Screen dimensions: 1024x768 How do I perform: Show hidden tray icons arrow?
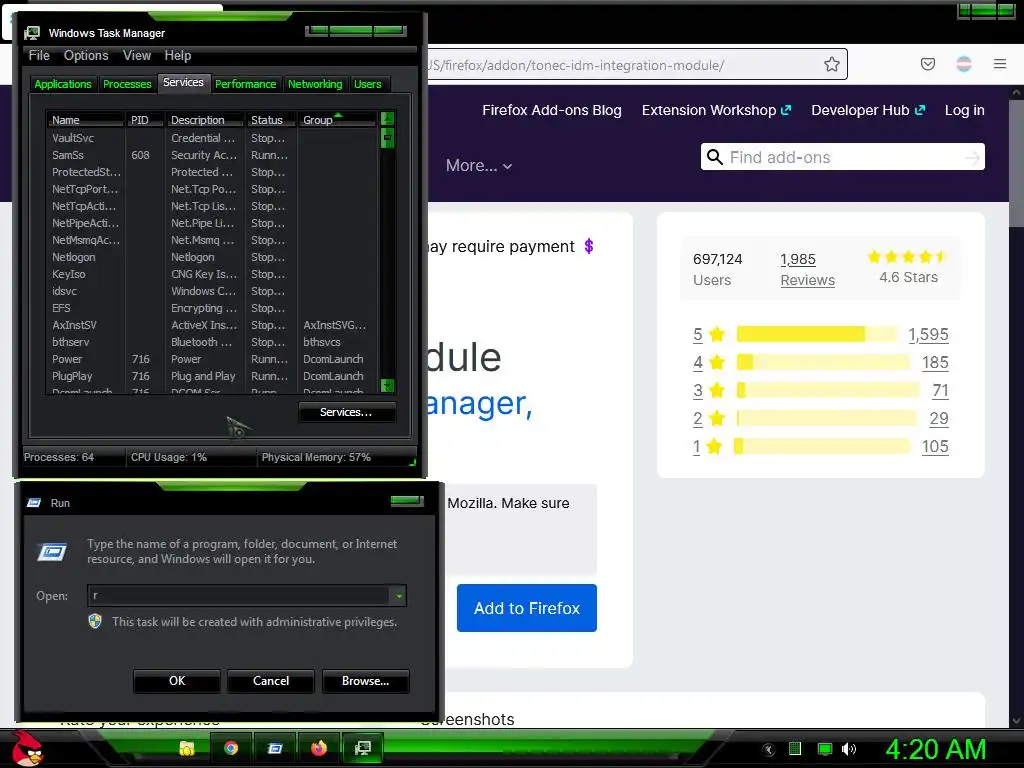point(769,750)
